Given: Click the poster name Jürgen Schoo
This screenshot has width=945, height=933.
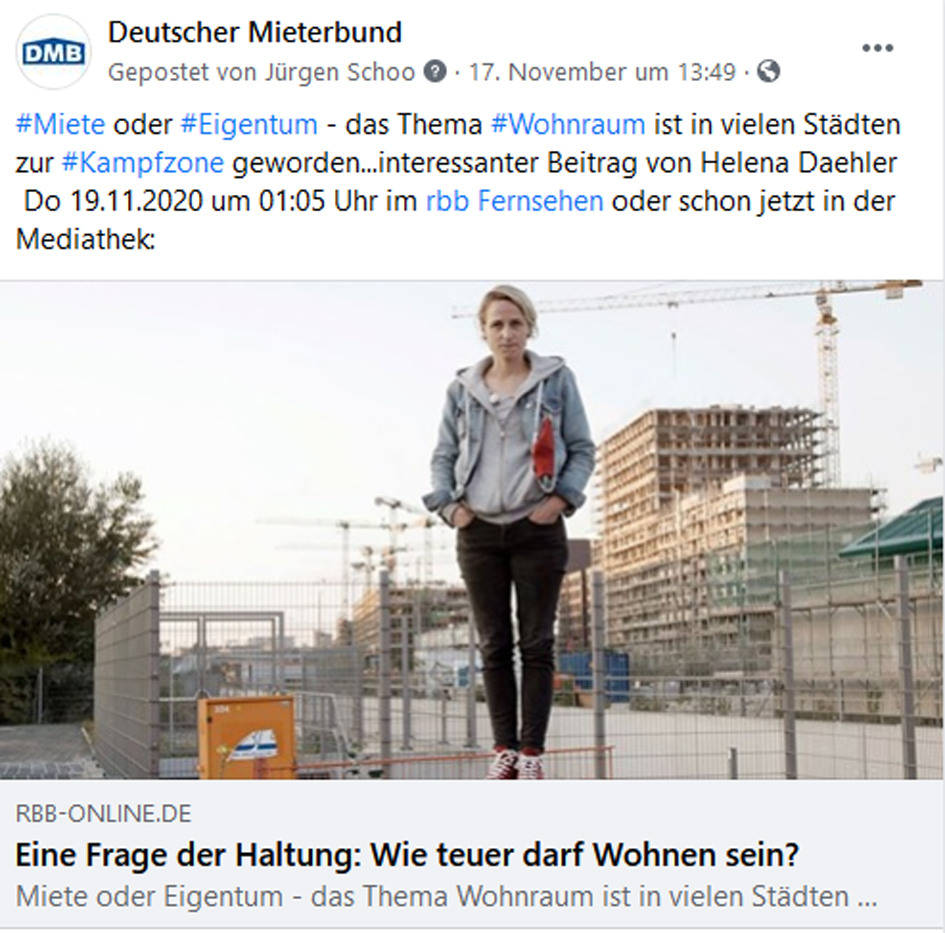Looking at the screenshot, I should pyautogui.click(x=338, y=72).
